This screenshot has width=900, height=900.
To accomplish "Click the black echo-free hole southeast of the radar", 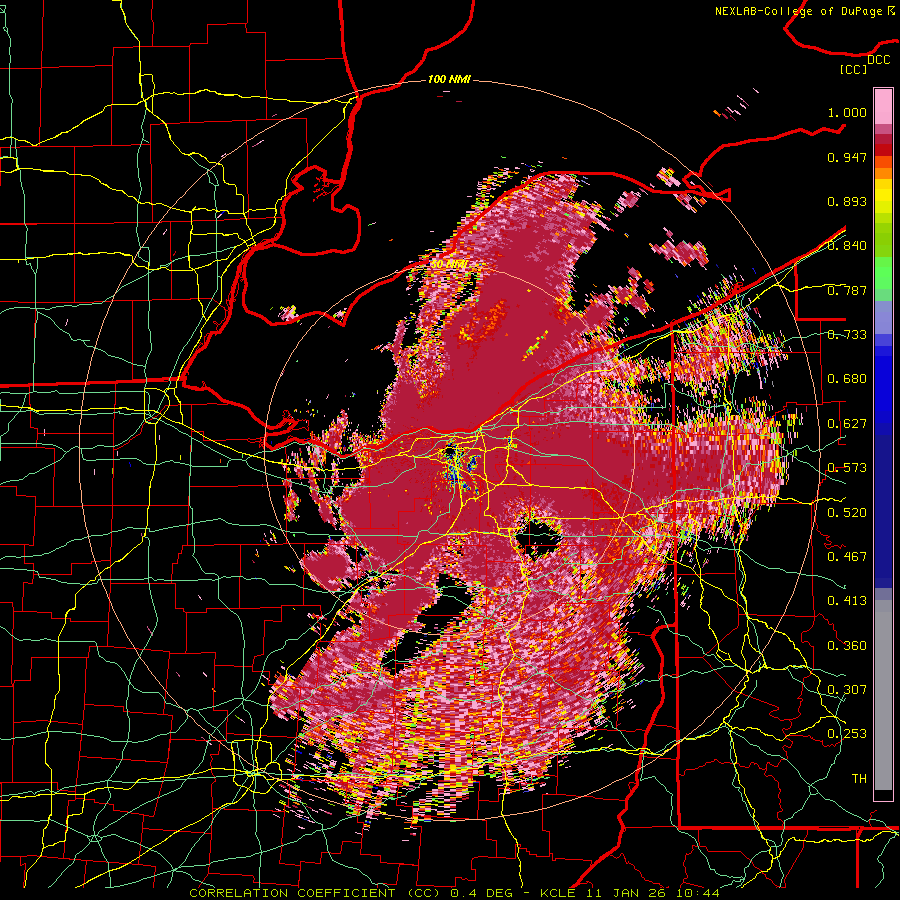I will click(538, 538).
